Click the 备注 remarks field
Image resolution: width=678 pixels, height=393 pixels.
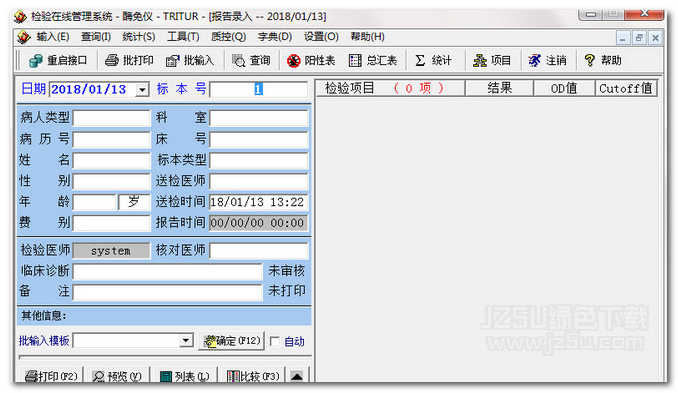(167, 292)
